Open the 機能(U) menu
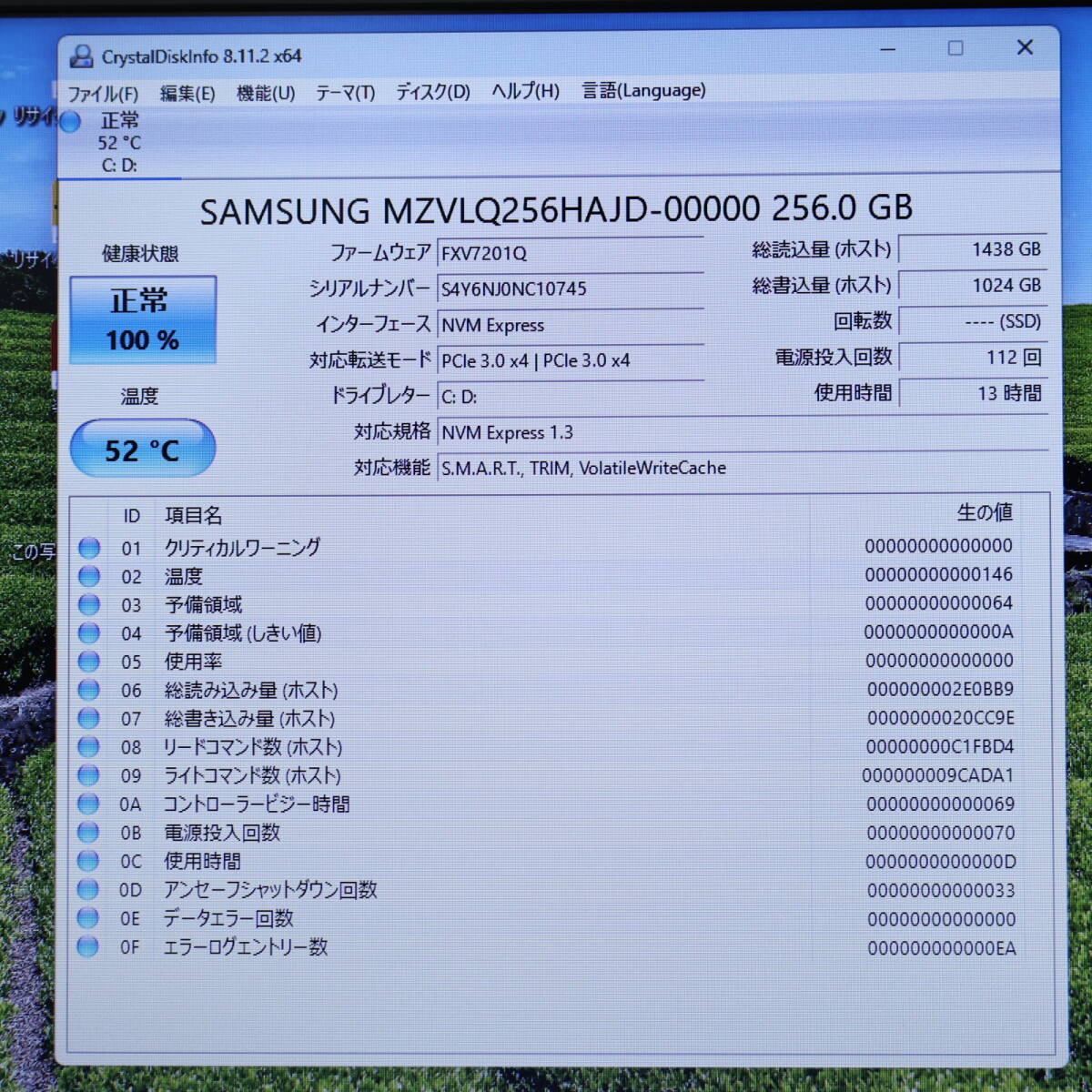This screenshot has height=1092, width=1092. point(266,93)
